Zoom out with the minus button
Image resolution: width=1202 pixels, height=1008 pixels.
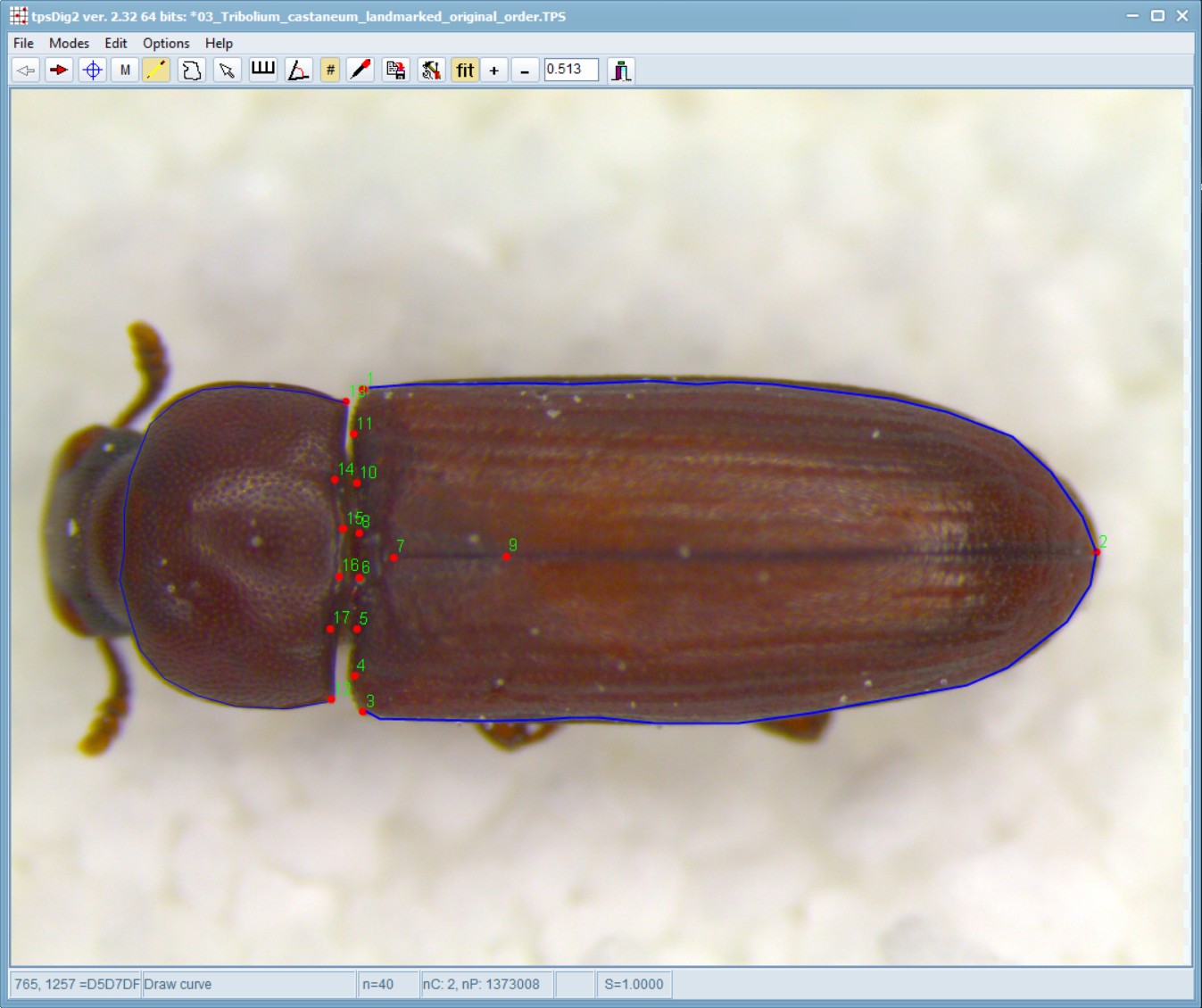pyautogui.click(x=525, y=70)
